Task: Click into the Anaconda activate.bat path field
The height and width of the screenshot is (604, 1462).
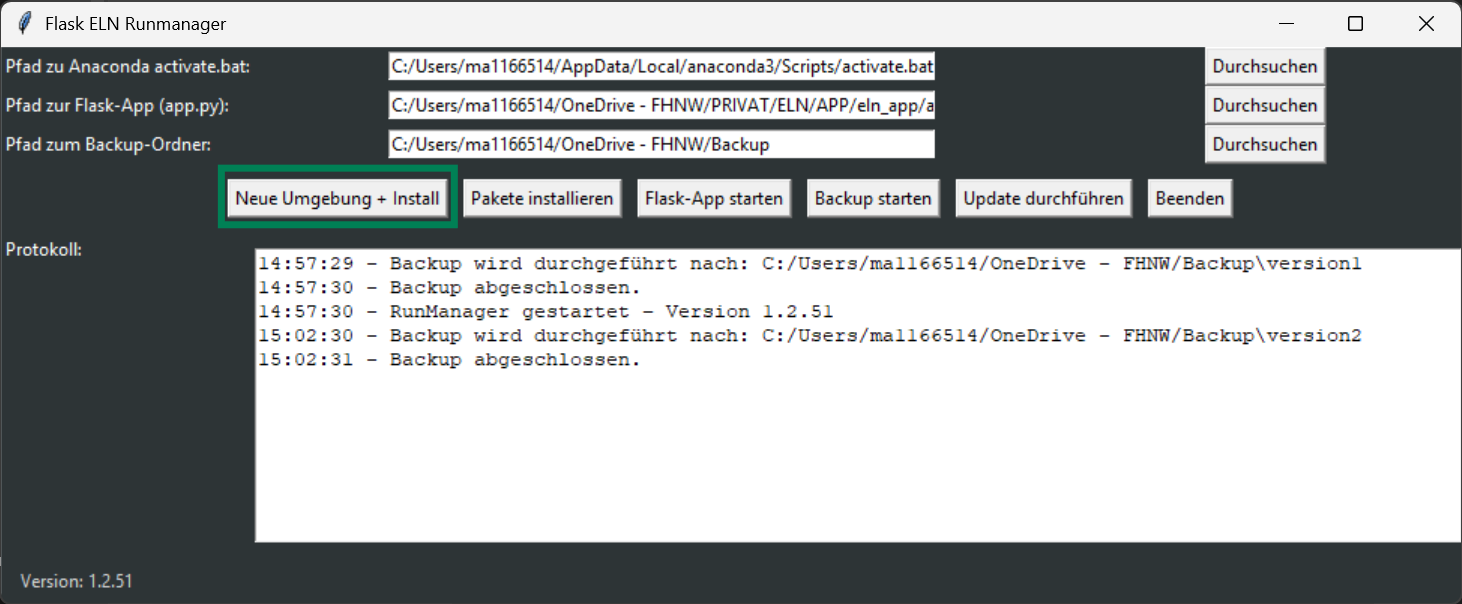Action: point(661,66)
